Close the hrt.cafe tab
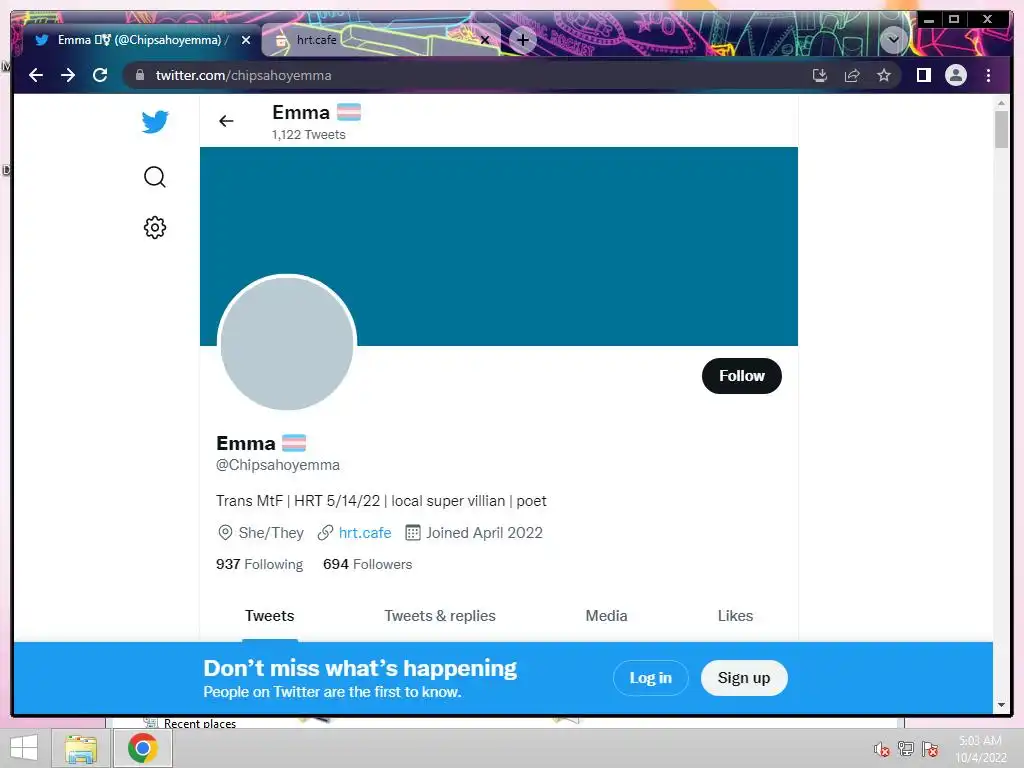This screenshot has width=1024, height=768. [x=485, y=40]
